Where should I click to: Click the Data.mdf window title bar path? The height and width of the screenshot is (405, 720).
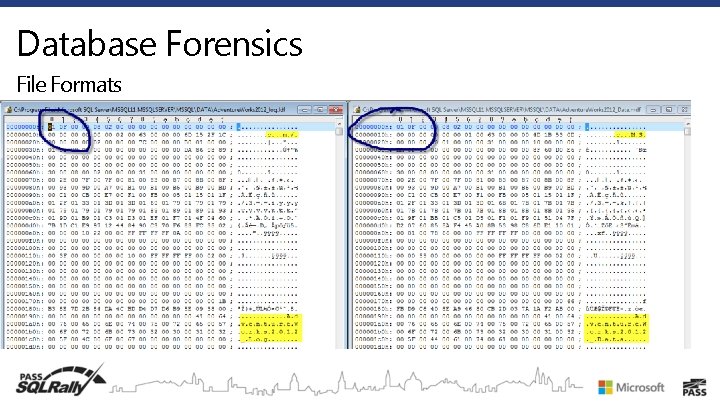point(501,110)
